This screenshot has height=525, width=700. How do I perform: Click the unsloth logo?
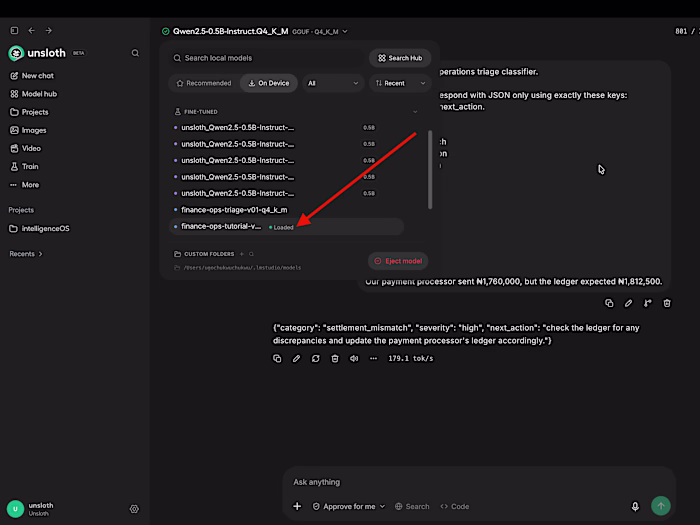click(16, 53)
